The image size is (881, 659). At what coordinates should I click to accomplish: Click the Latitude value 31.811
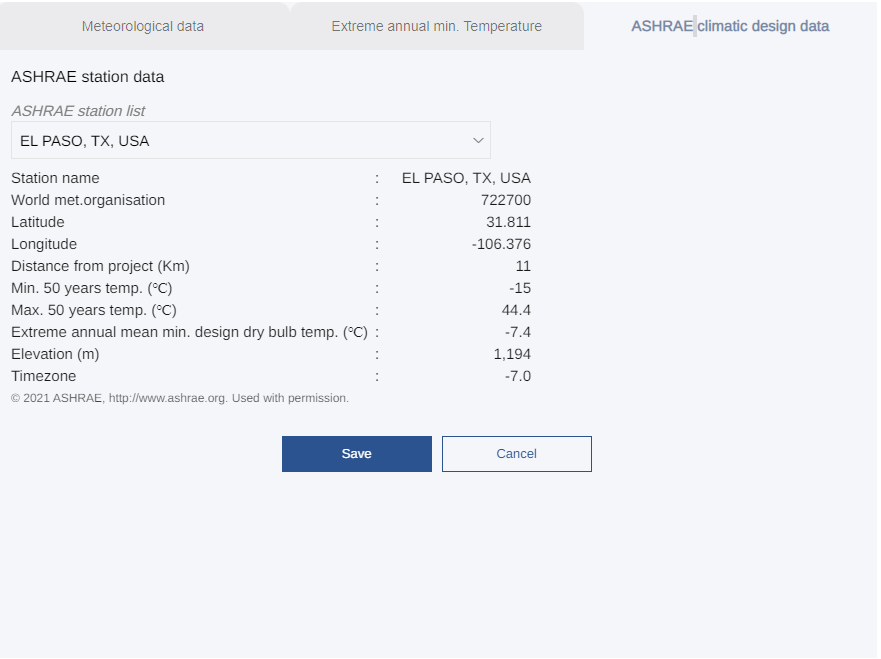point(508,221)
